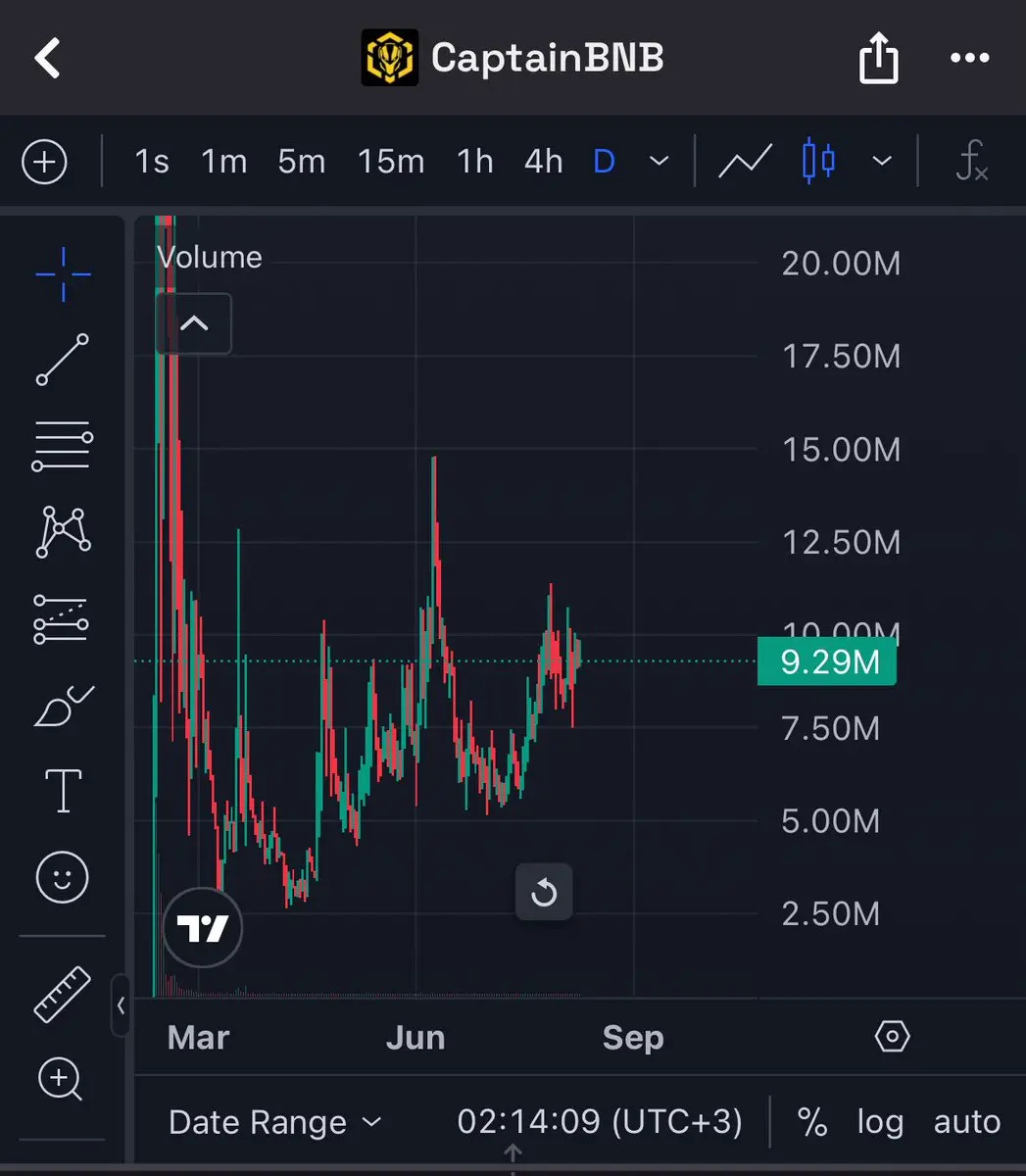Pick the XABCD pattern tool

tap(64, 532)
